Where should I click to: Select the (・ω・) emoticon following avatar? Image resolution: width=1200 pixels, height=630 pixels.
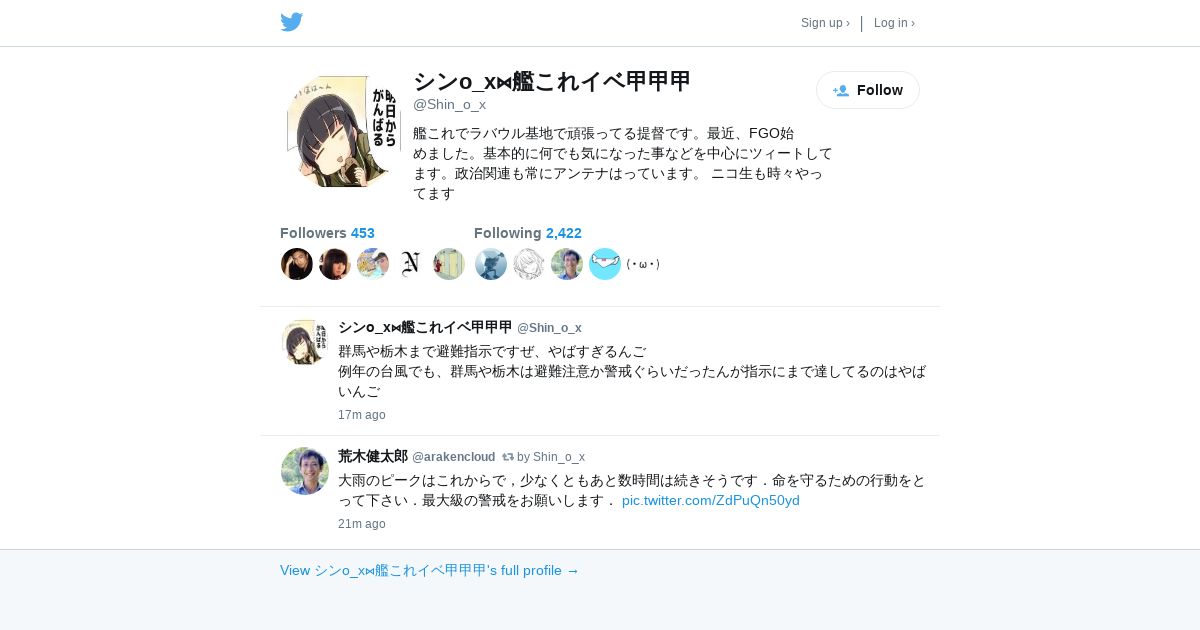[x=643, y=264]
